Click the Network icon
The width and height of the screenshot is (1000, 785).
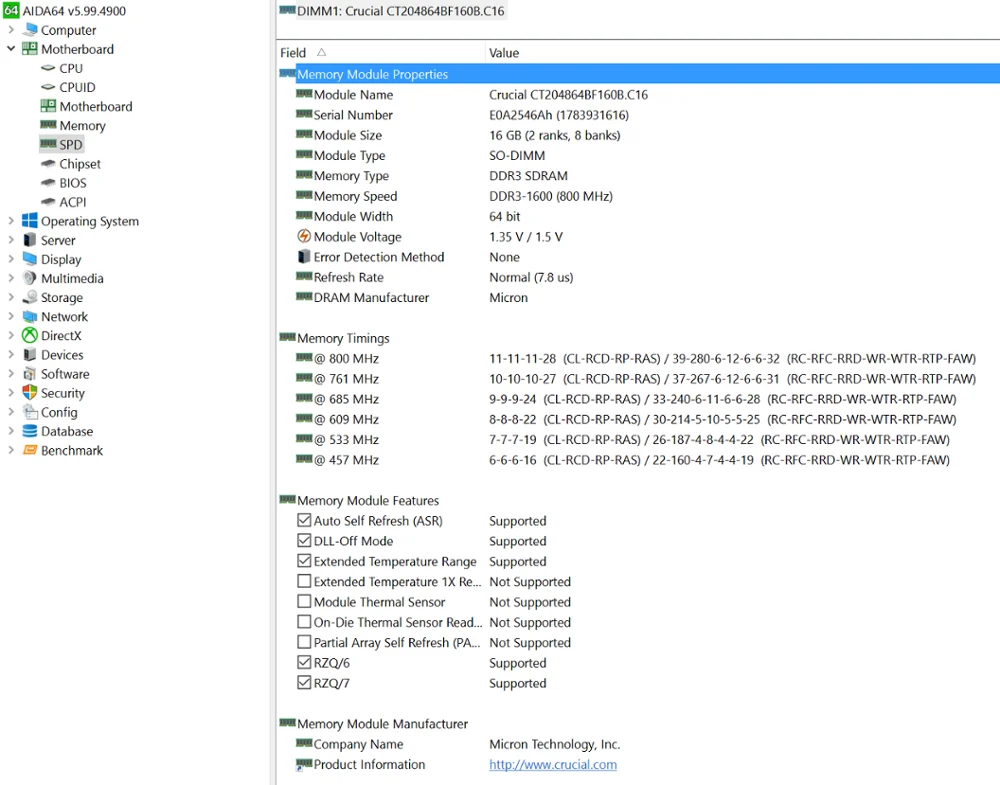pyautogui.click(x=29, y=316)
